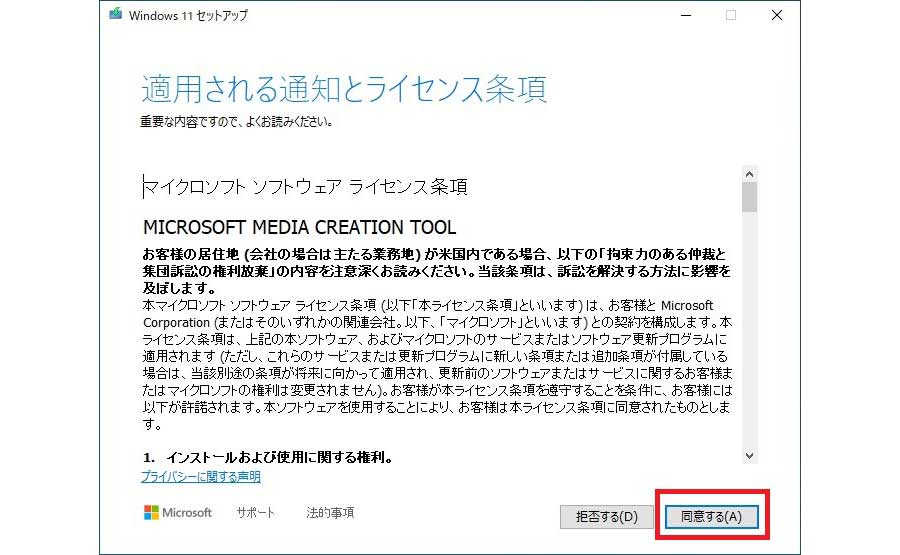
Task: Click the MICROSOFT MEDIA CREATION TOOL heading
Action: point(299,227)
